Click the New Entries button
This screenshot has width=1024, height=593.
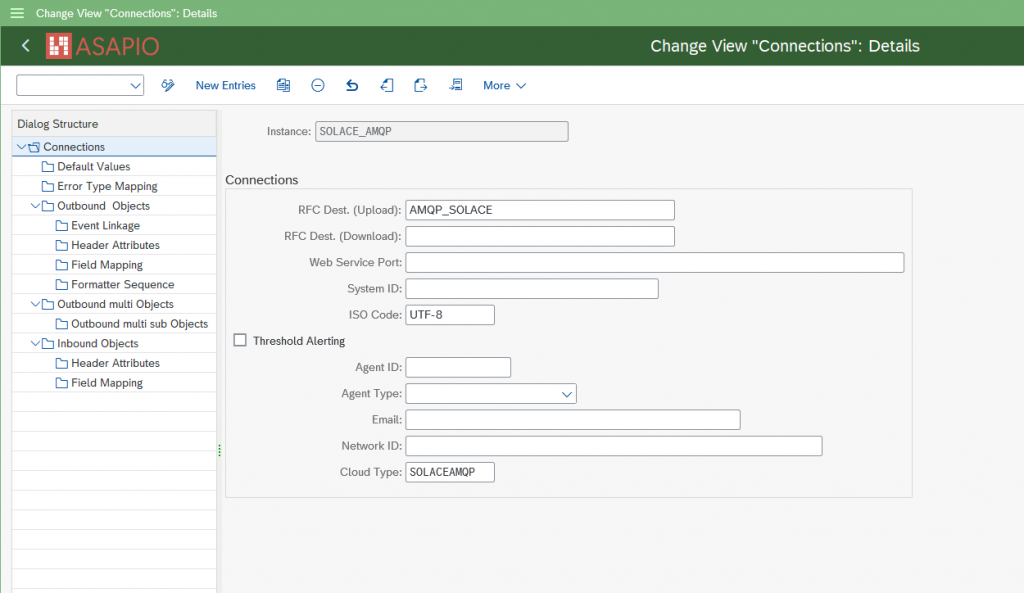[225, 86]
